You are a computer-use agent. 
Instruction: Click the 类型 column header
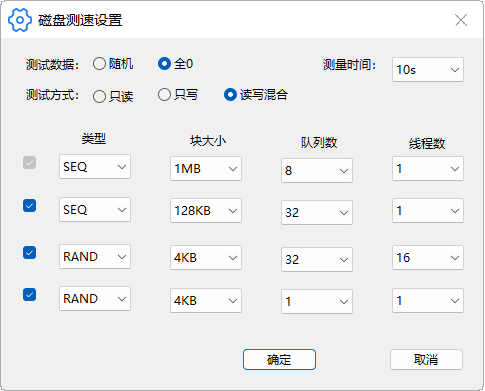[x=94, y=139]
